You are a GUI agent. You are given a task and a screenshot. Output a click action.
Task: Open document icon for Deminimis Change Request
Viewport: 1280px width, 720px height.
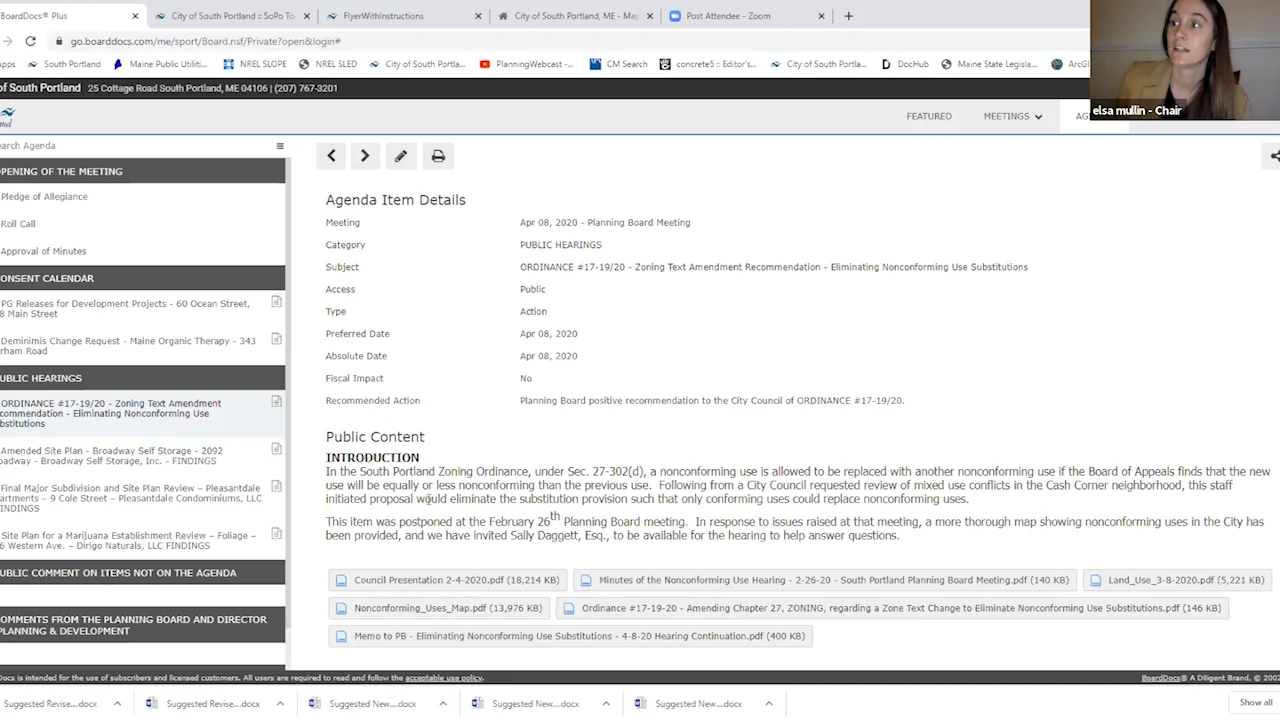[277, 340]
